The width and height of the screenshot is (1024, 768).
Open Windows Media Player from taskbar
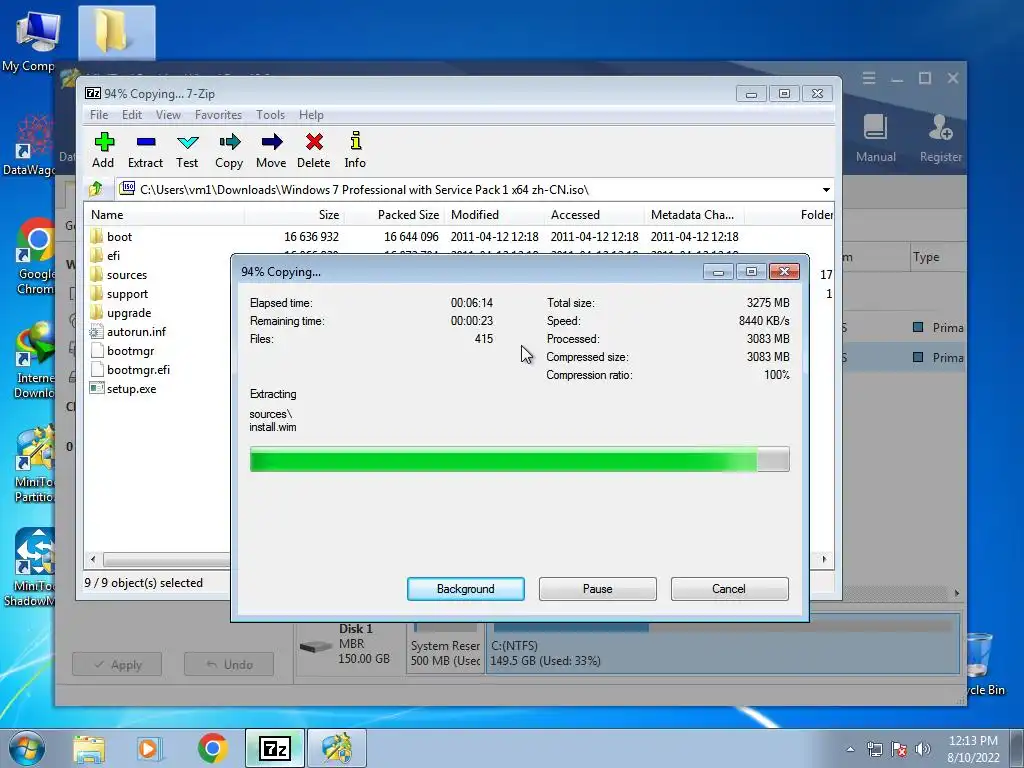pos(149,749)
